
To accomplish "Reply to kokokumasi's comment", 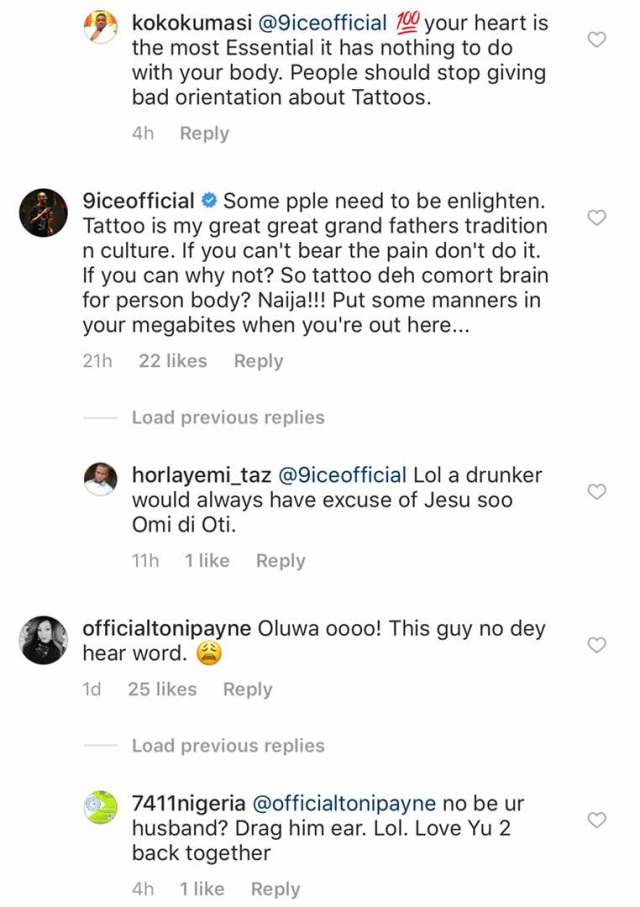I will coord(204,133).
